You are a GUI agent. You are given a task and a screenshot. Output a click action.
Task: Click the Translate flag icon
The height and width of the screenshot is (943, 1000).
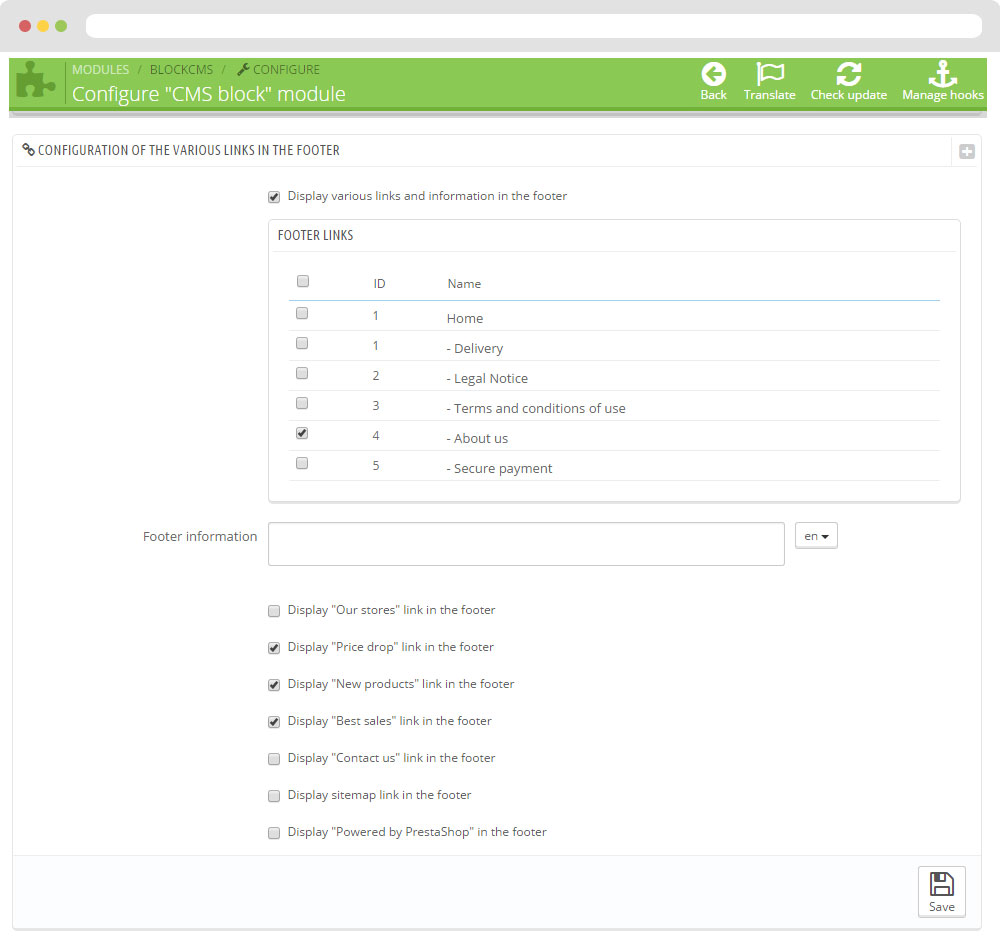click(769, 74)
